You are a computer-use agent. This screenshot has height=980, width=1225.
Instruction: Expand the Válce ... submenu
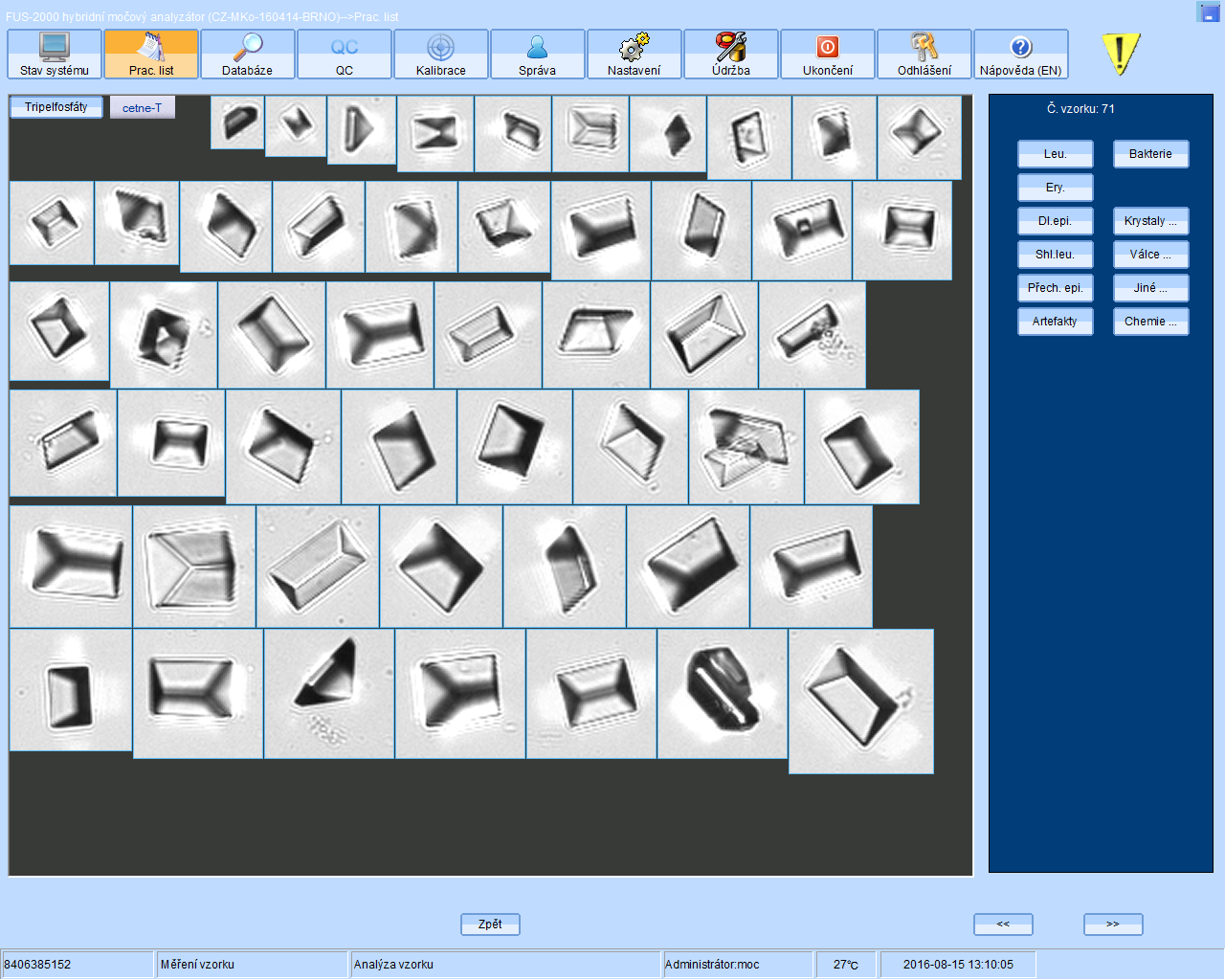[x=1151, y=255]
